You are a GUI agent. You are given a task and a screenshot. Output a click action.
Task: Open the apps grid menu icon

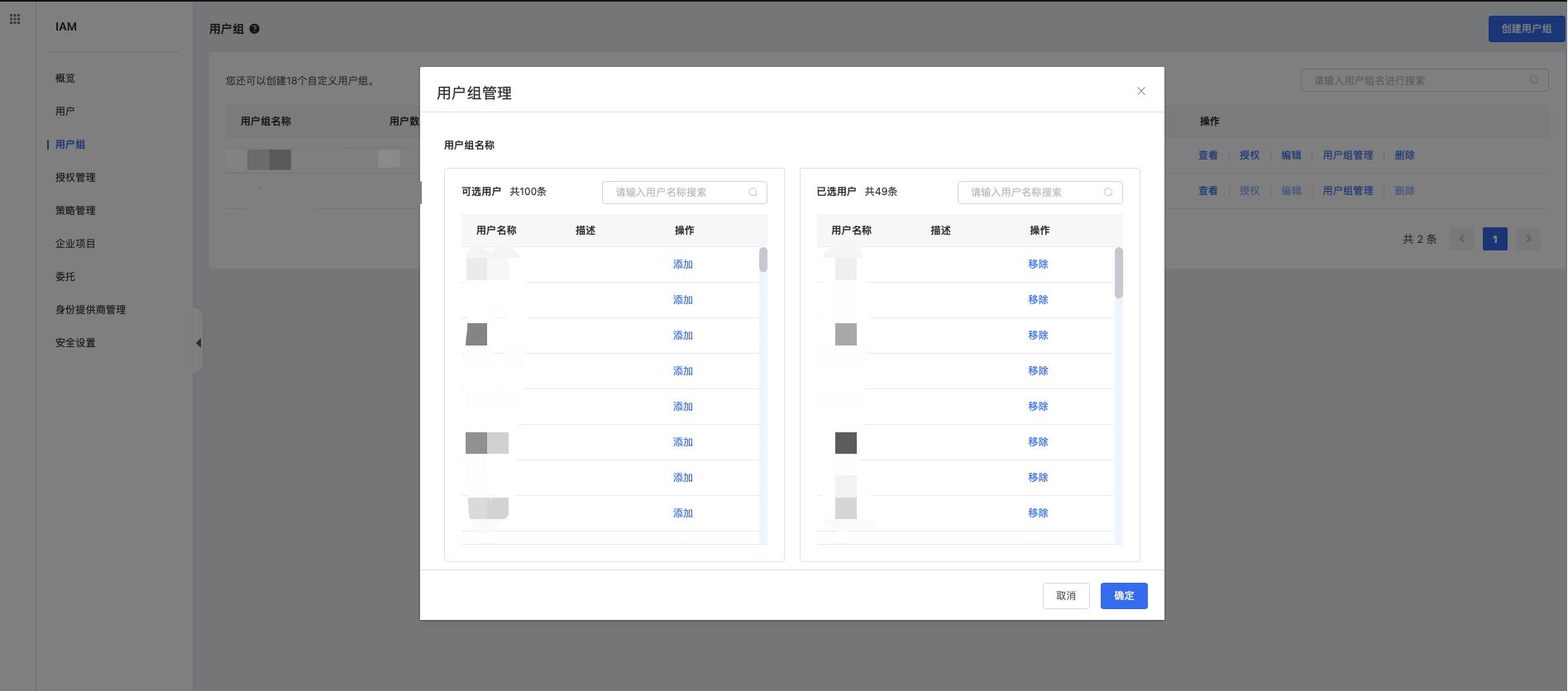[x=15, y=19]
